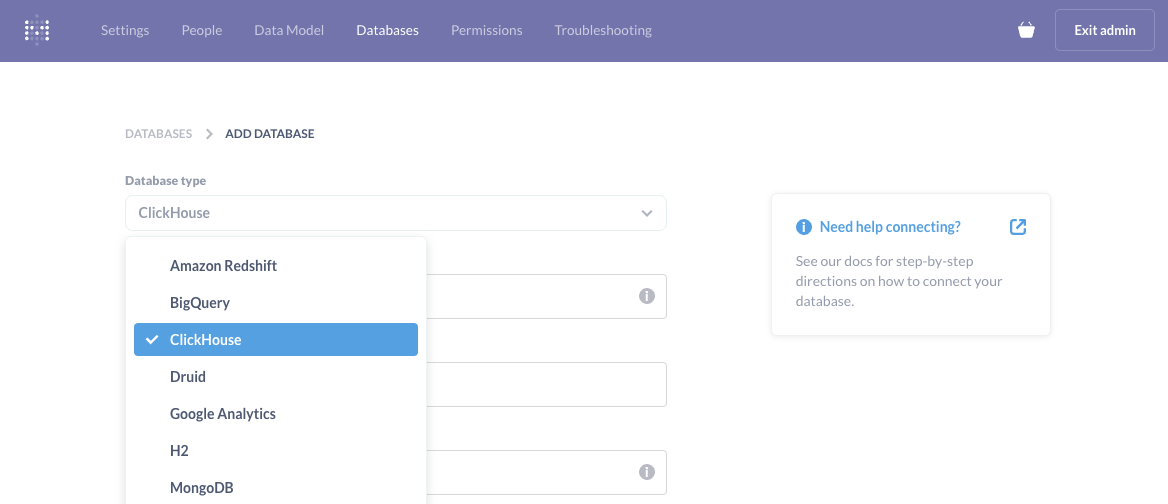This screenshot has width=1168, height=504.
Task: Collapse the Database type dropdown chevron
Action: (x=647, y=213)
